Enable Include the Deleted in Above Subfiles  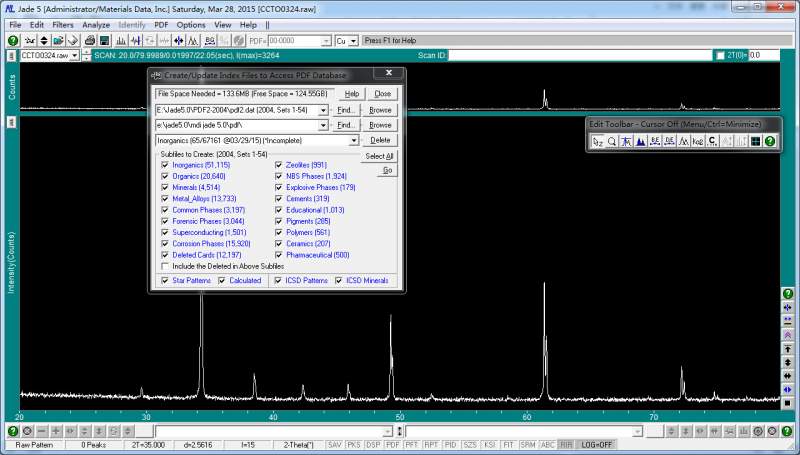(165, 266)
